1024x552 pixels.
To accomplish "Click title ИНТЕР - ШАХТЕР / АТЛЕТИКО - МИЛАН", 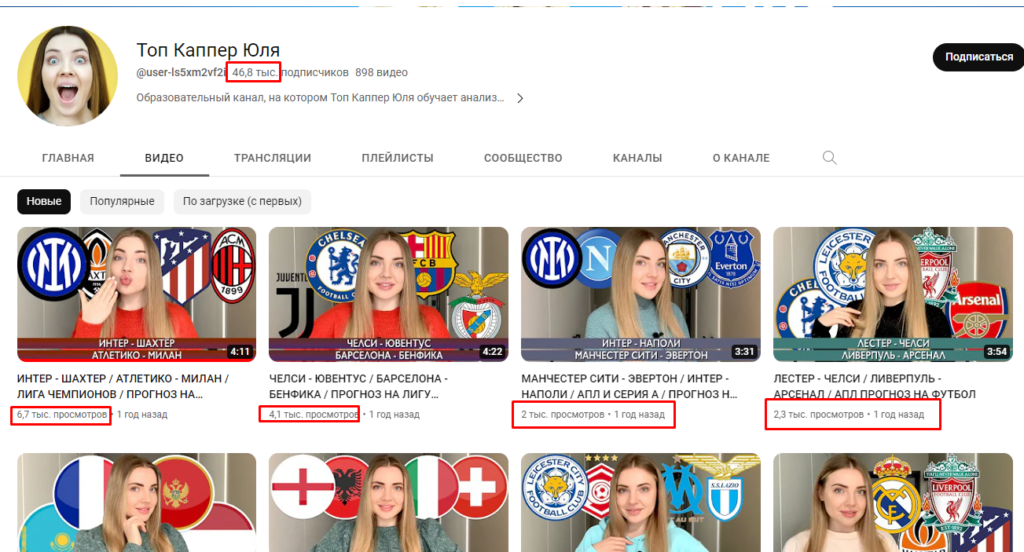I will pos(123,386).
